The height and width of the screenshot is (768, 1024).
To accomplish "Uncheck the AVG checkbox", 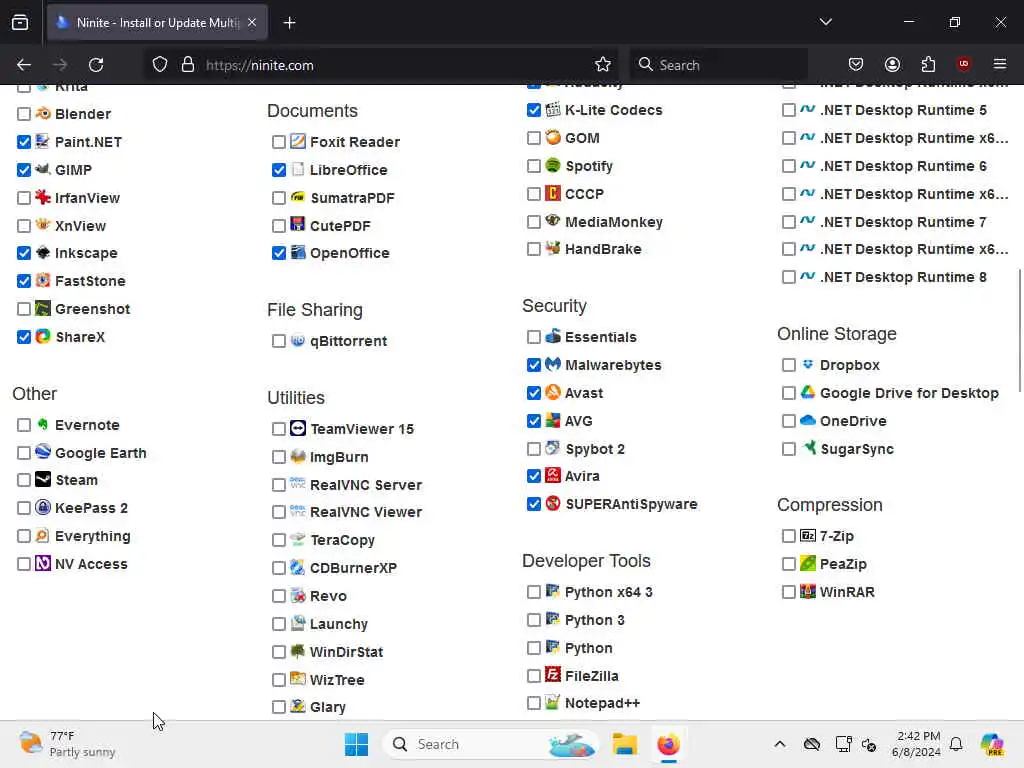I will (534, 421).
